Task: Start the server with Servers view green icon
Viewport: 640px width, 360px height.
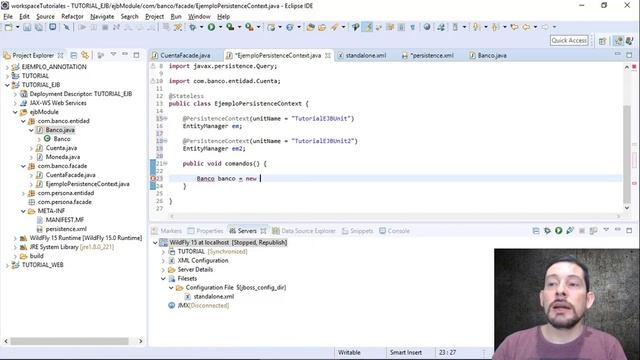Action: pyautogui.click(x=558, y=231)
